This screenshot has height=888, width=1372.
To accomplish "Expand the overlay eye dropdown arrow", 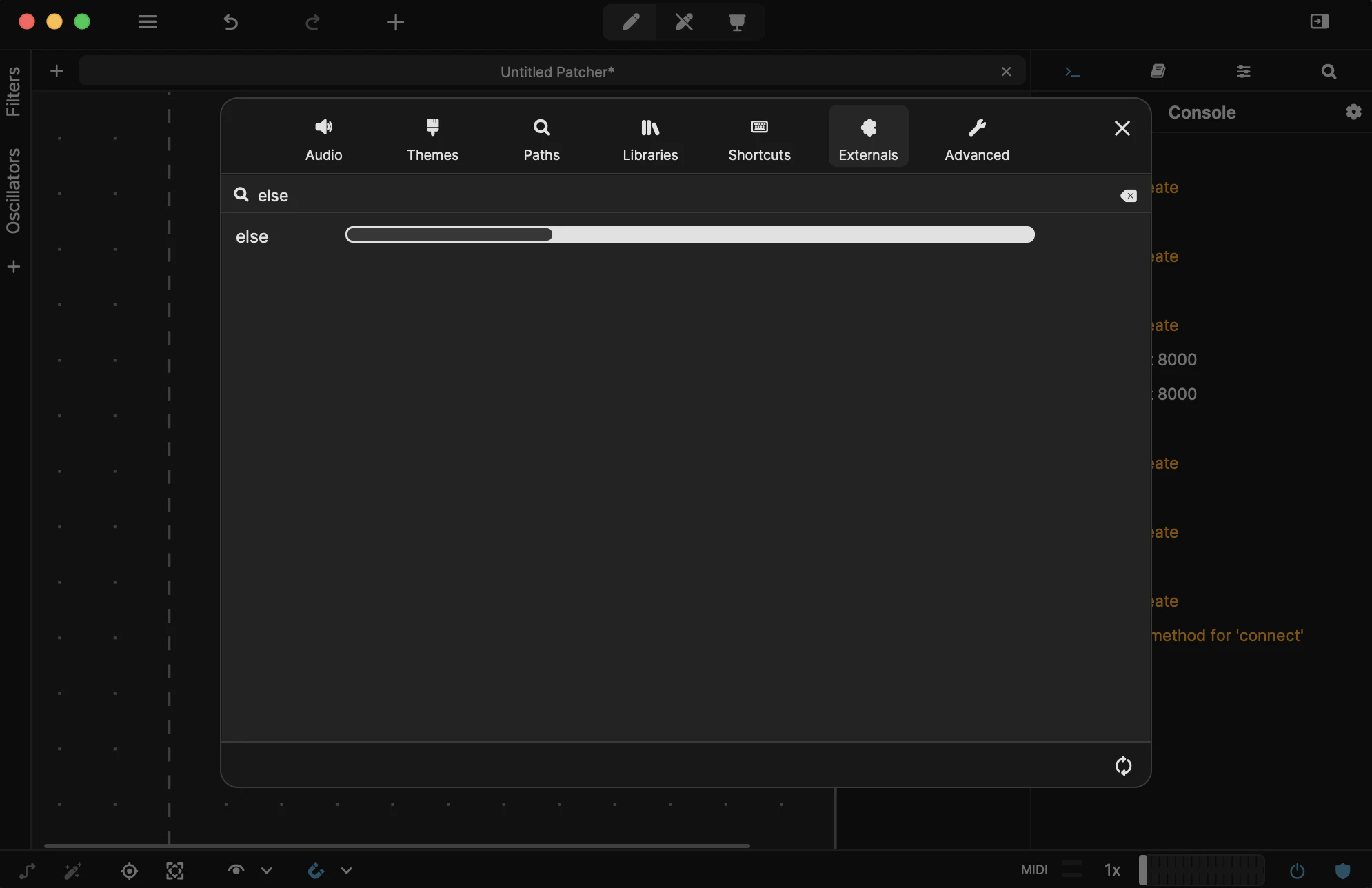I will [266, 870].
